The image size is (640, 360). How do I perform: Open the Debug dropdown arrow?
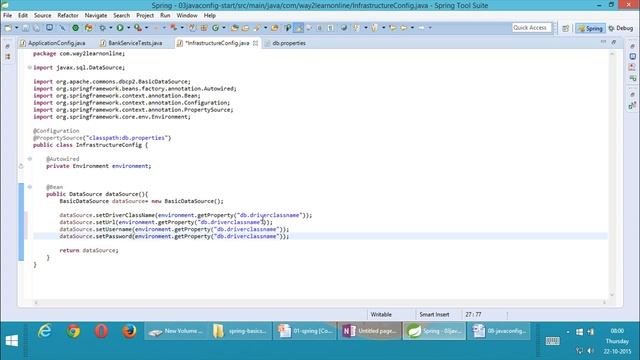point(110,28)
